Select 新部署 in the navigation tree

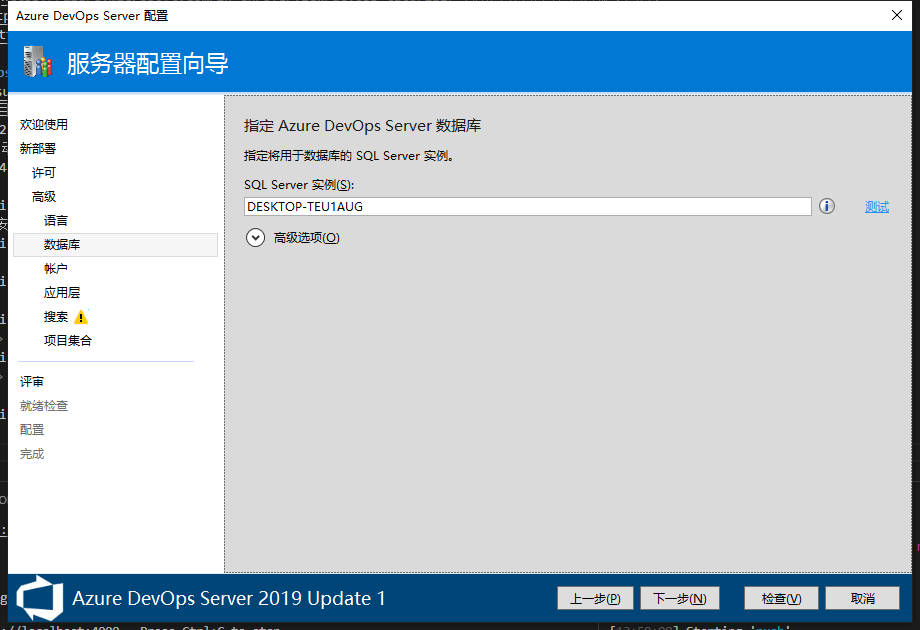38,149
